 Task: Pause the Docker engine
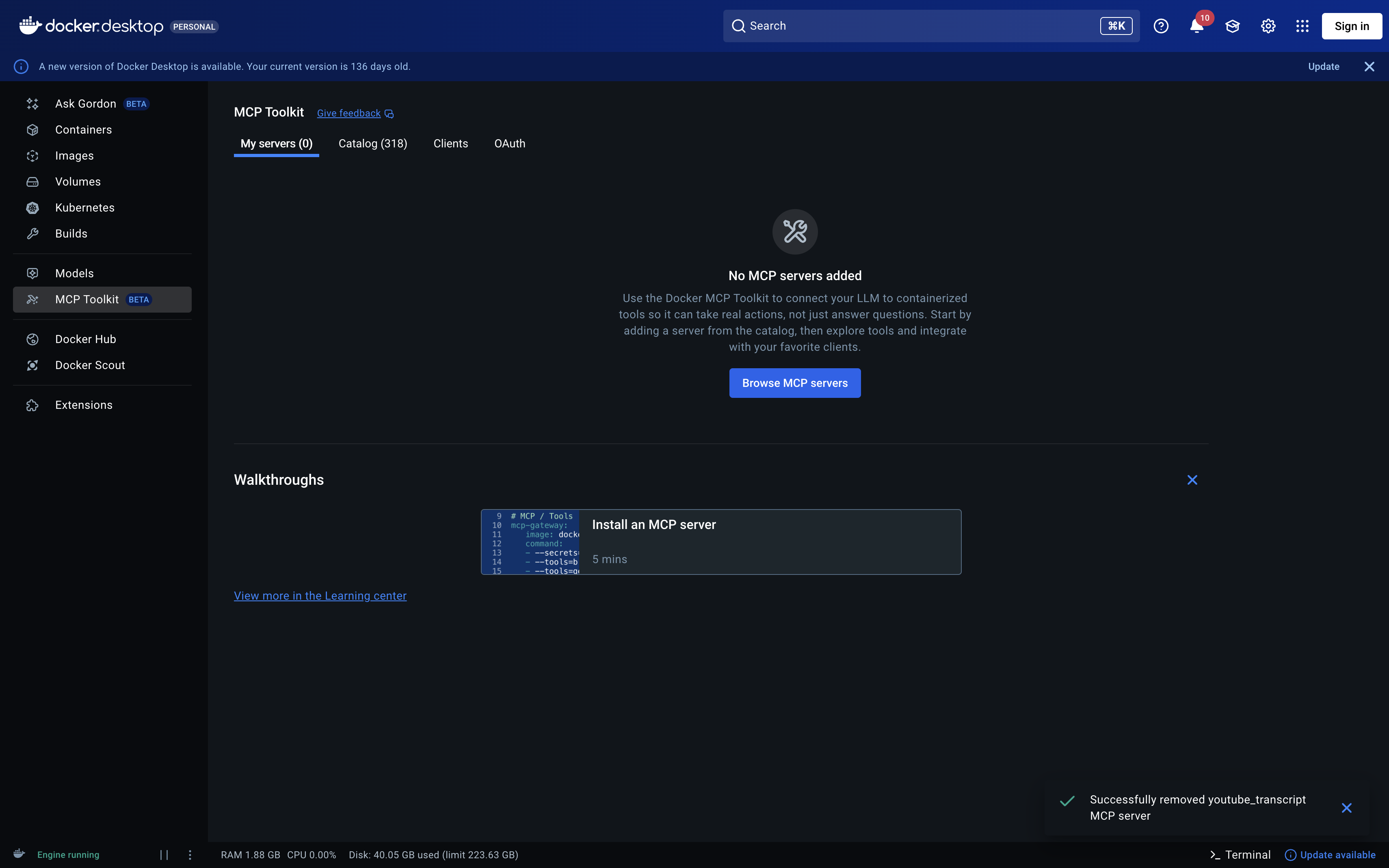click(x=164, y=855)
